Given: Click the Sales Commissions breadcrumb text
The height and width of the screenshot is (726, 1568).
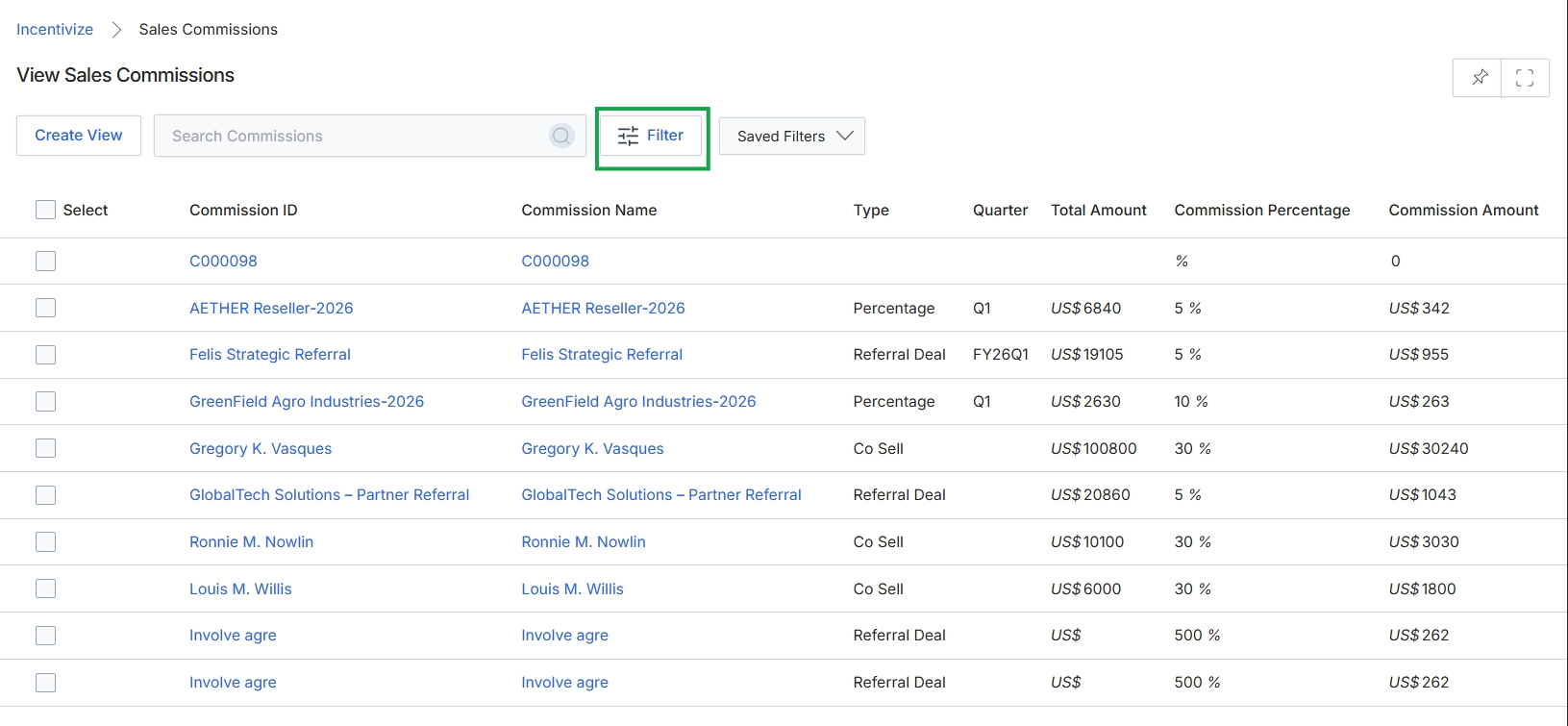Looking at the screenshot, I should pos(209,30).
